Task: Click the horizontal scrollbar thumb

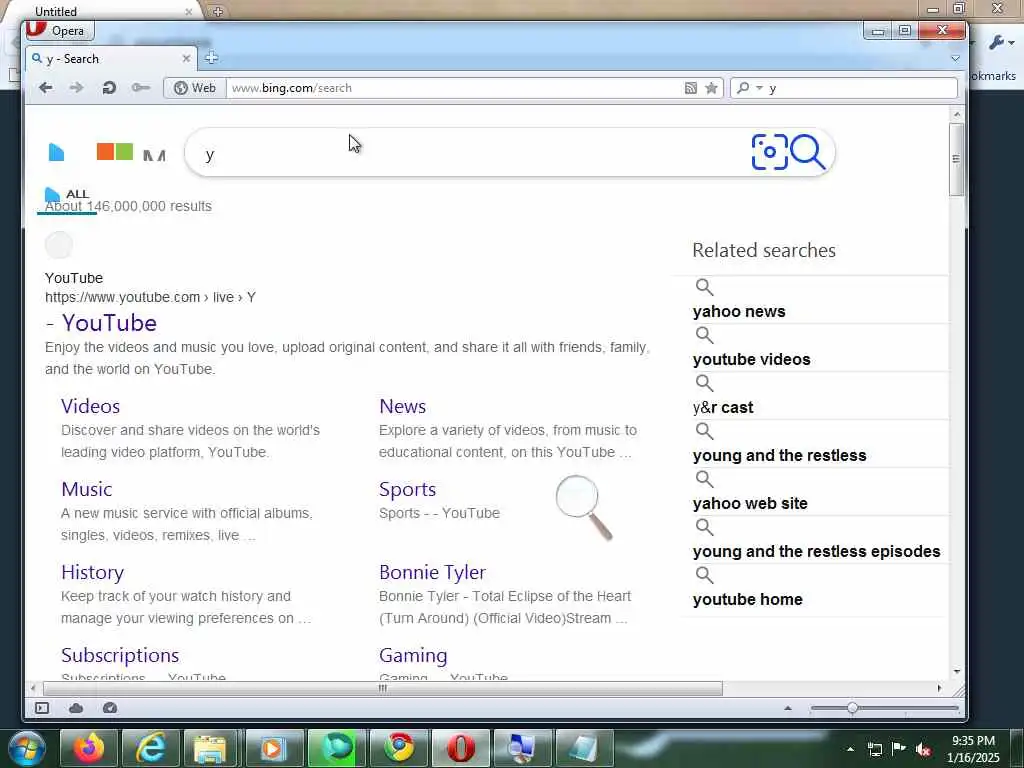Action: (x=383, y=688)
